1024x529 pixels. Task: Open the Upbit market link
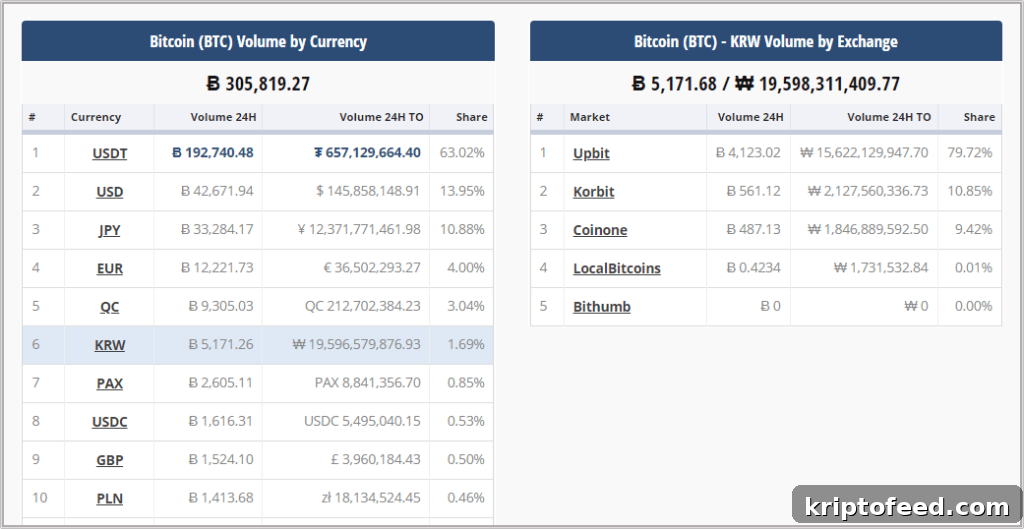[x=591, y=153]
